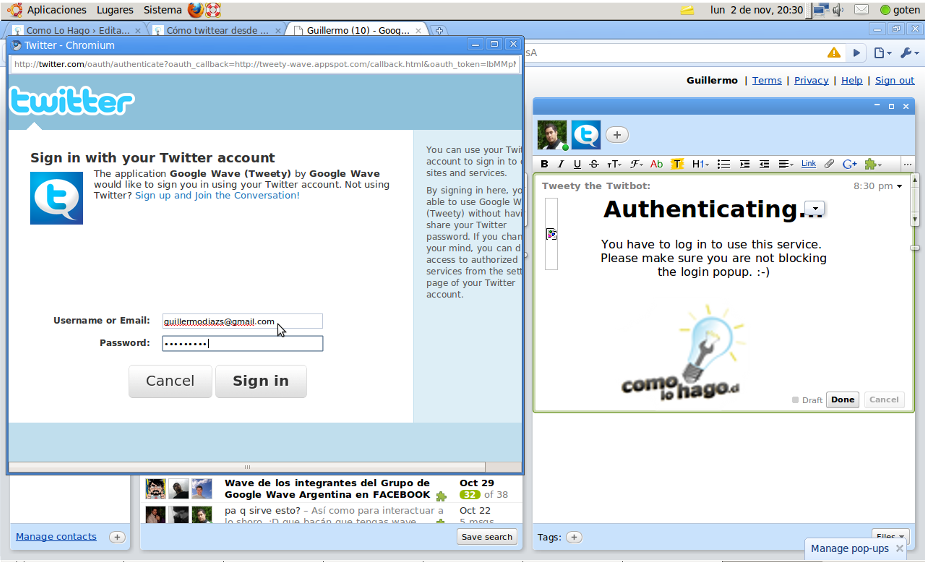Image resolution: width=925 pixels, height=562 pixels.
Task: Open the Sistema menu
Action: tap(162, 10)
